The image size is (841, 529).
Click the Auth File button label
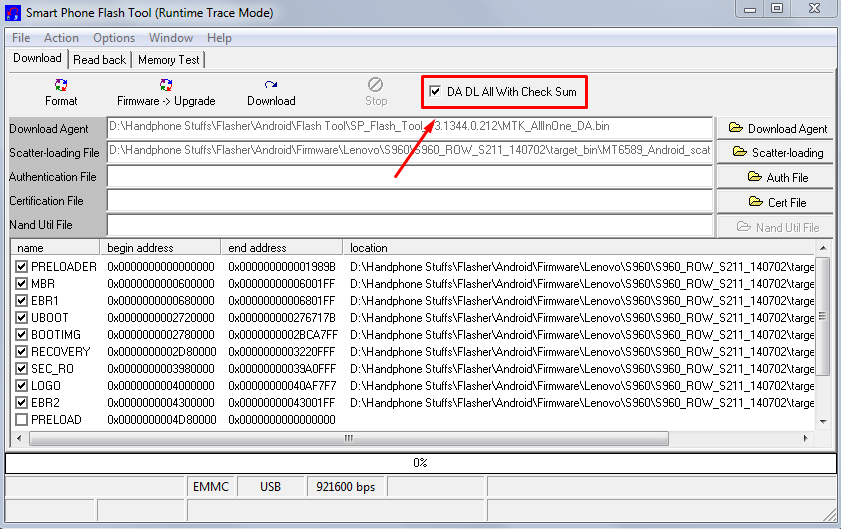(x=787, y=178)
